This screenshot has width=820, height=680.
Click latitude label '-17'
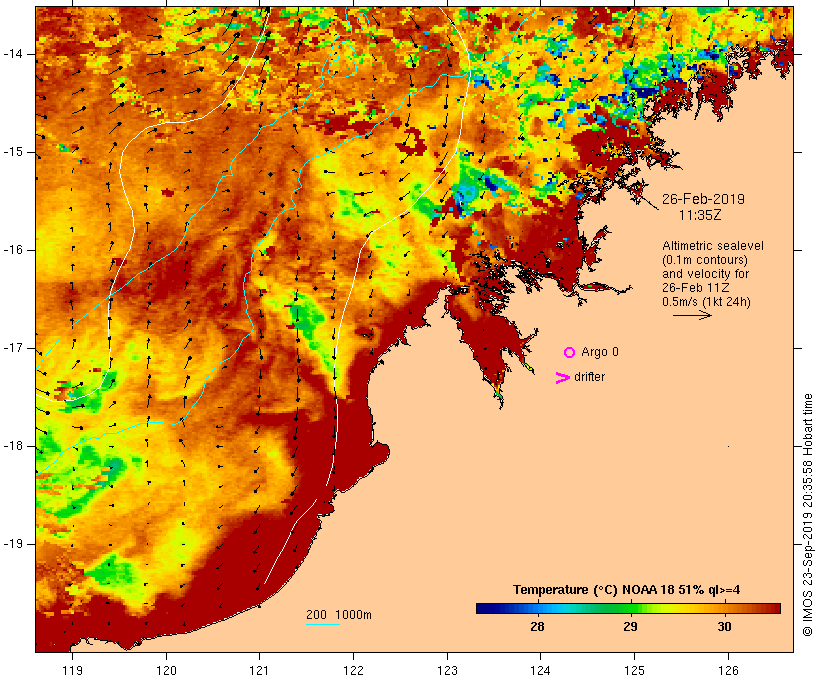pos(12,348)
